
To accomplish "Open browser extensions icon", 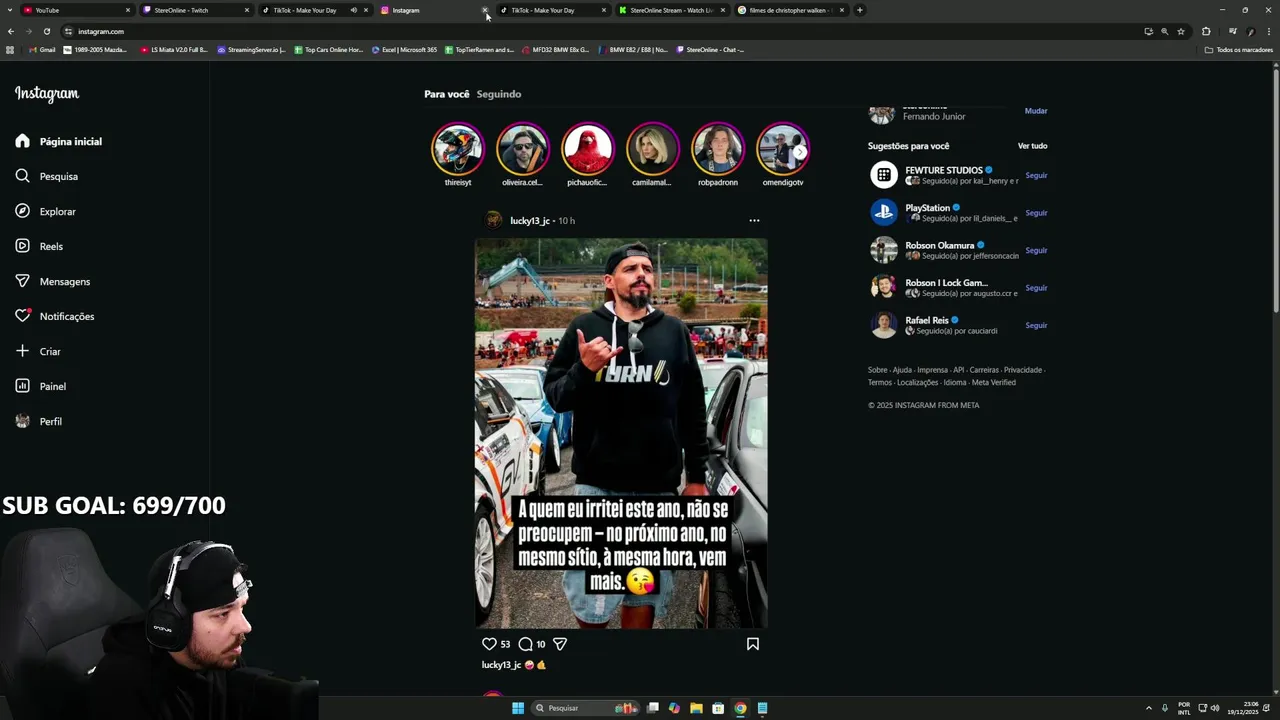I will 1206,31.
